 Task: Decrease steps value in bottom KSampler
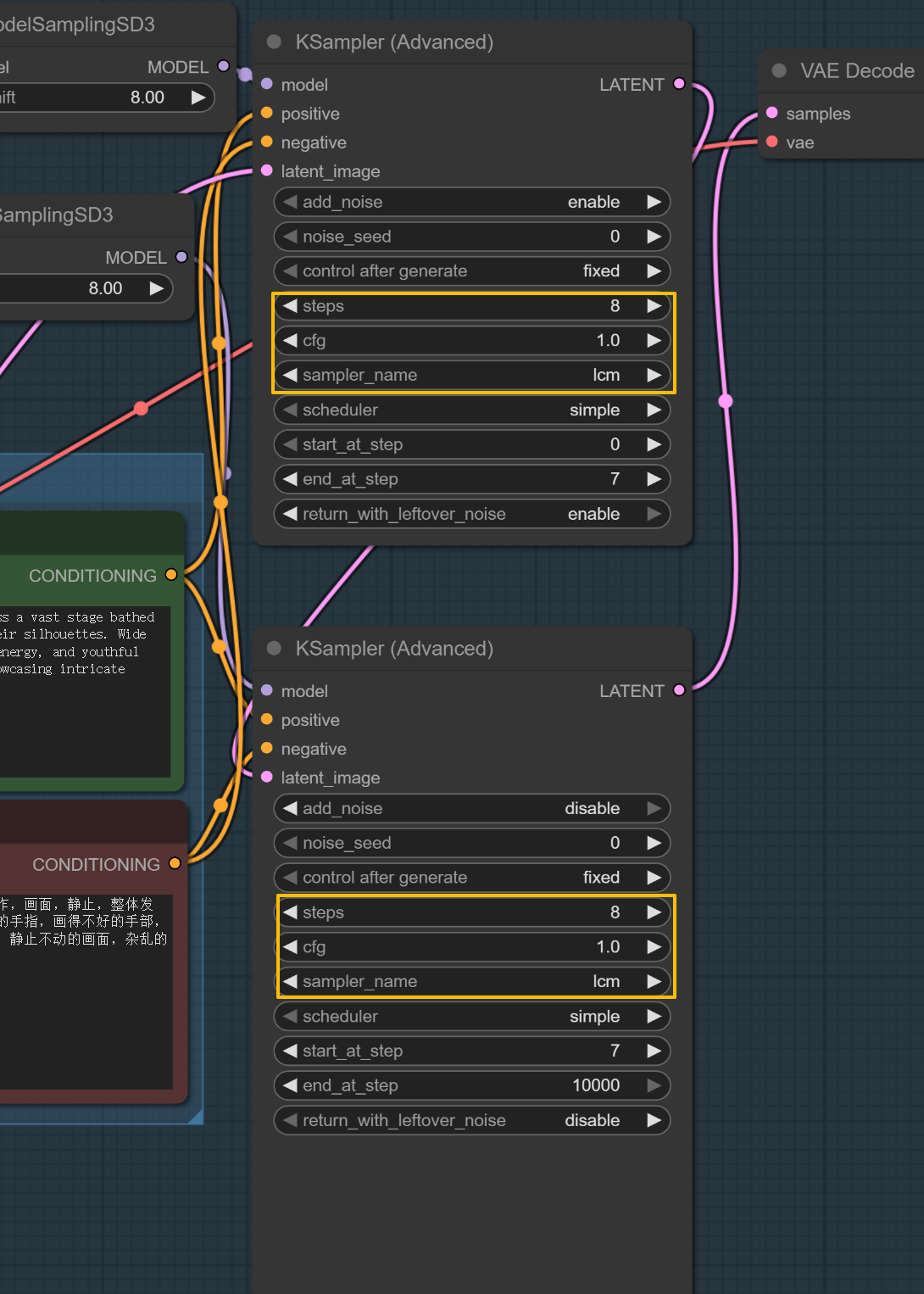coord(291,912)
